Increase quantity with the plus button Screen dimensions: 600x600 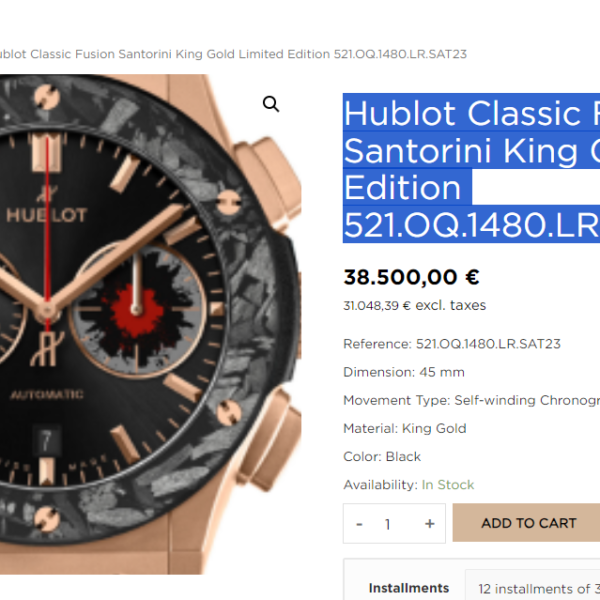(430, 523)
